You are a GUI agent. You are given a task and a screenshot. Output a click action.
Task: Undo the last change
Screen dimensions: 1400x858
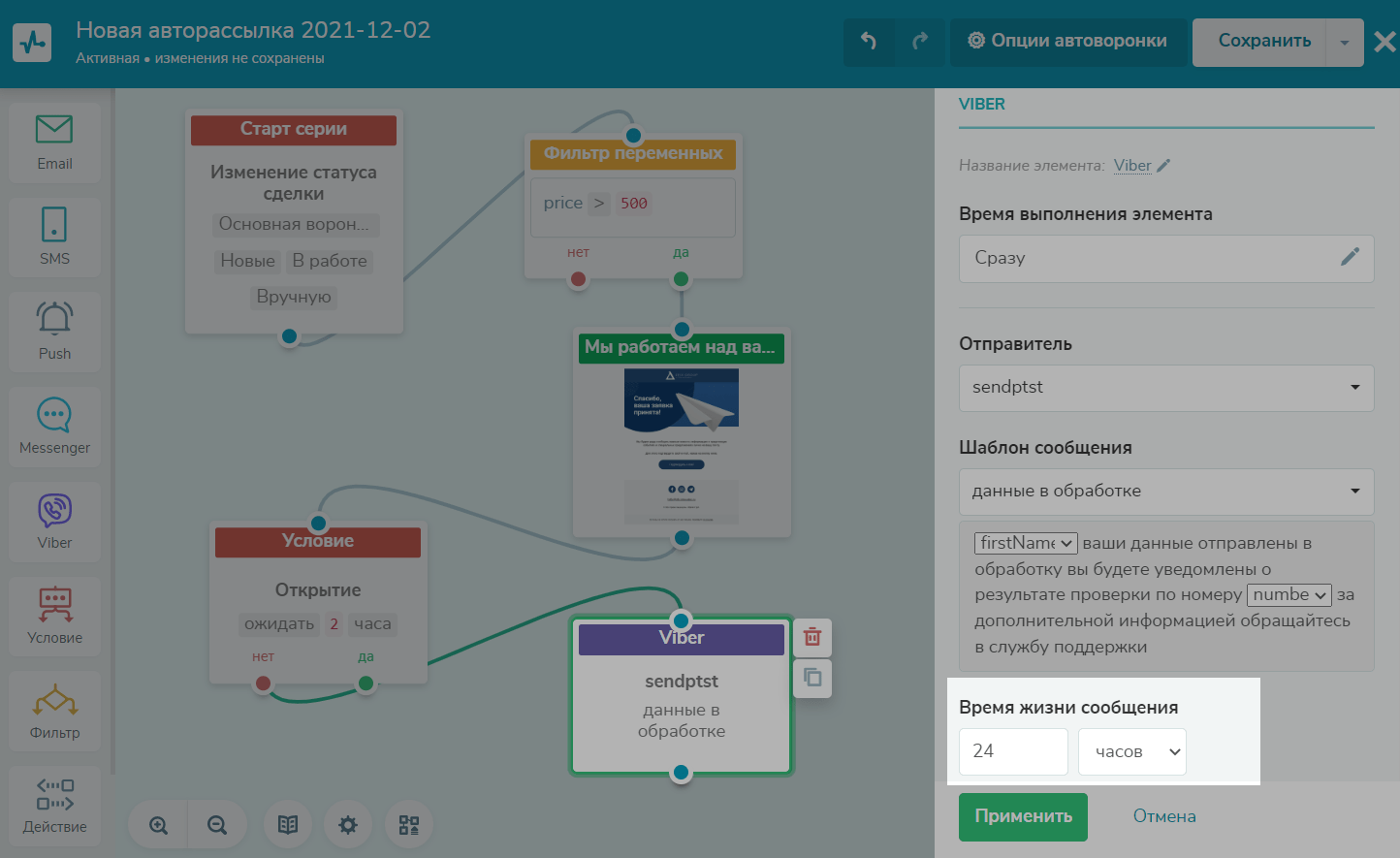click(x=869, y=41)
